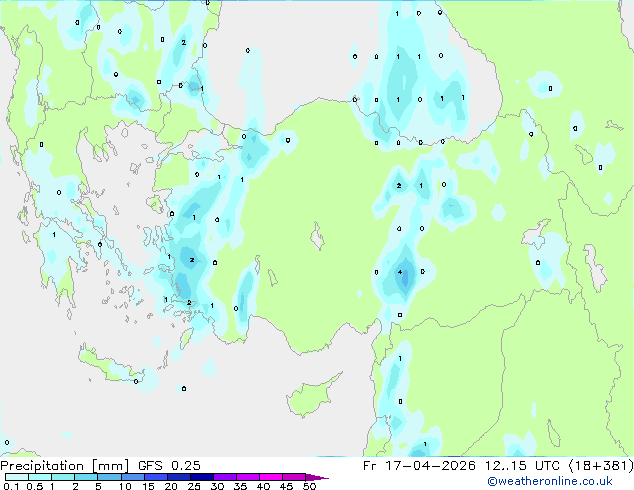Open the weatheronline.co.uk link
Image resolution: width=634 pixels, height=490 pixels.
(550, 481)
